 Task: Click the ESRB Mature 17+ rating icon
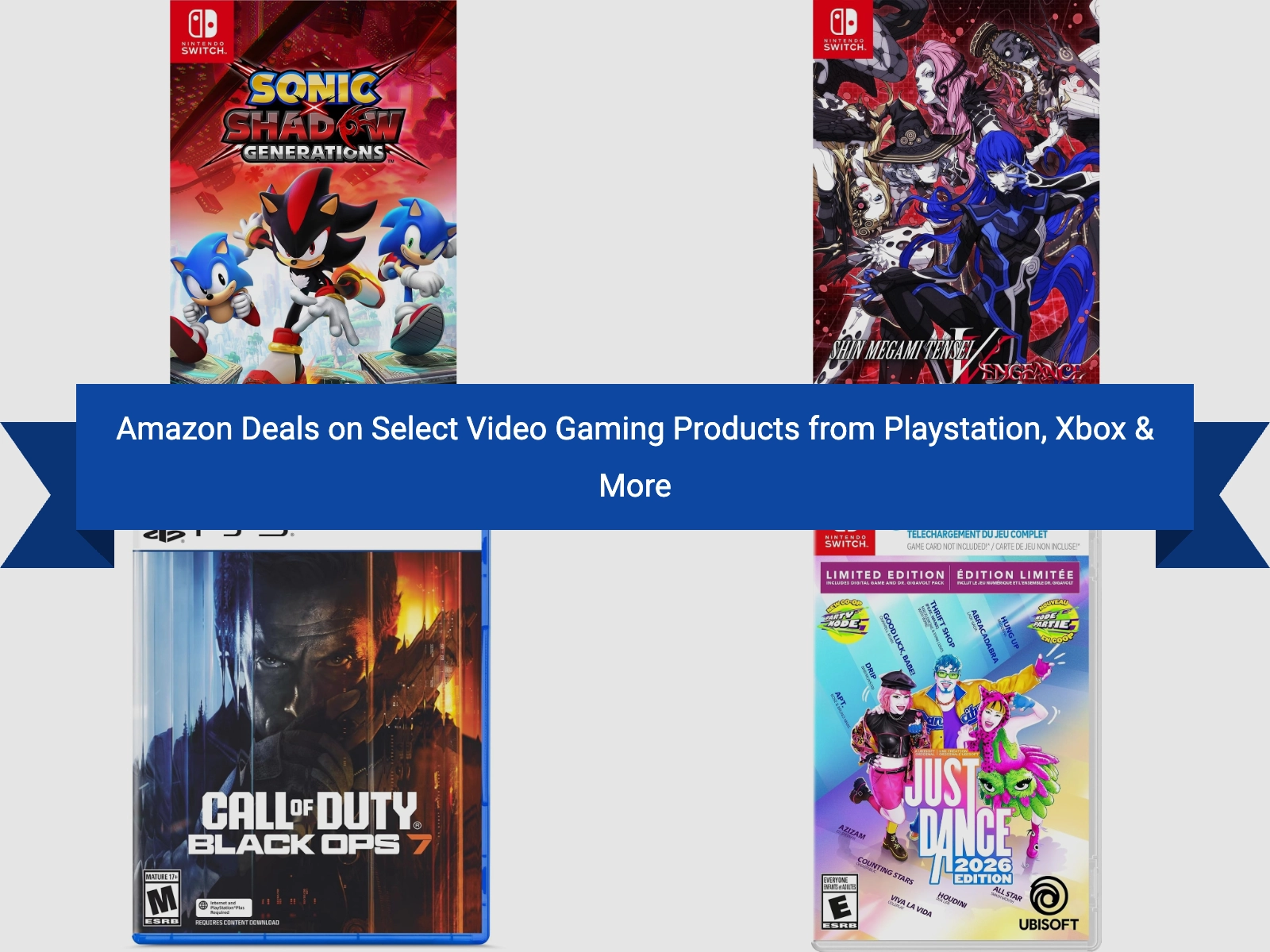click(162, 899)
